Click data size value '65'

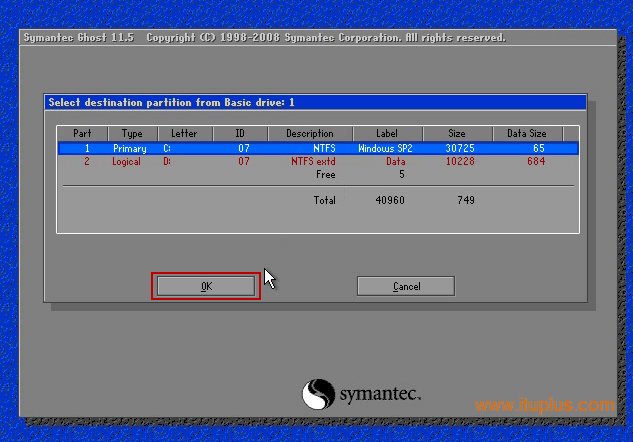[539, 149]
